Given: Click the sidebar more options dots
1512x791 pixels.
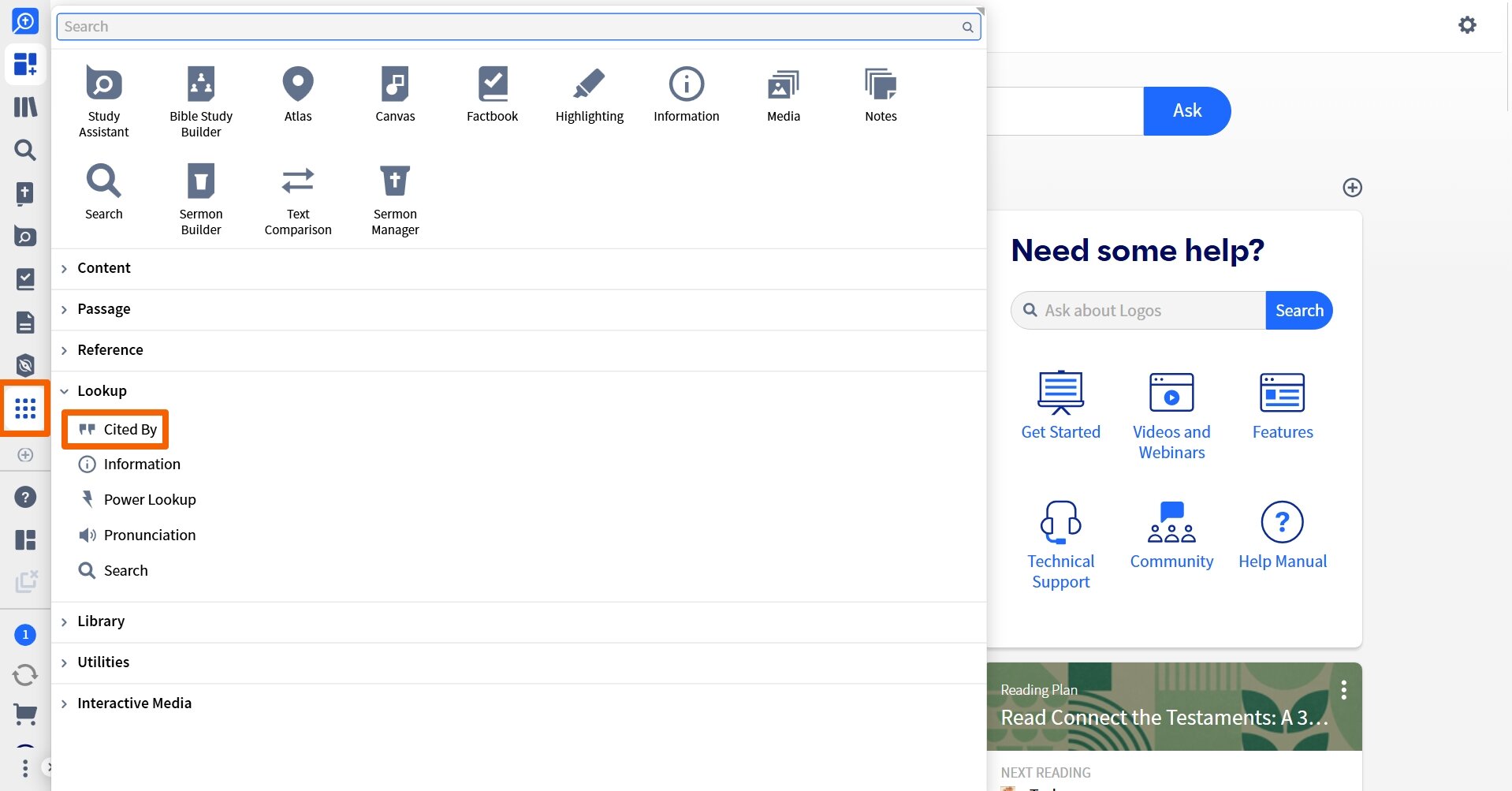Looking at the screenshot, I should (x=25, y=767).
